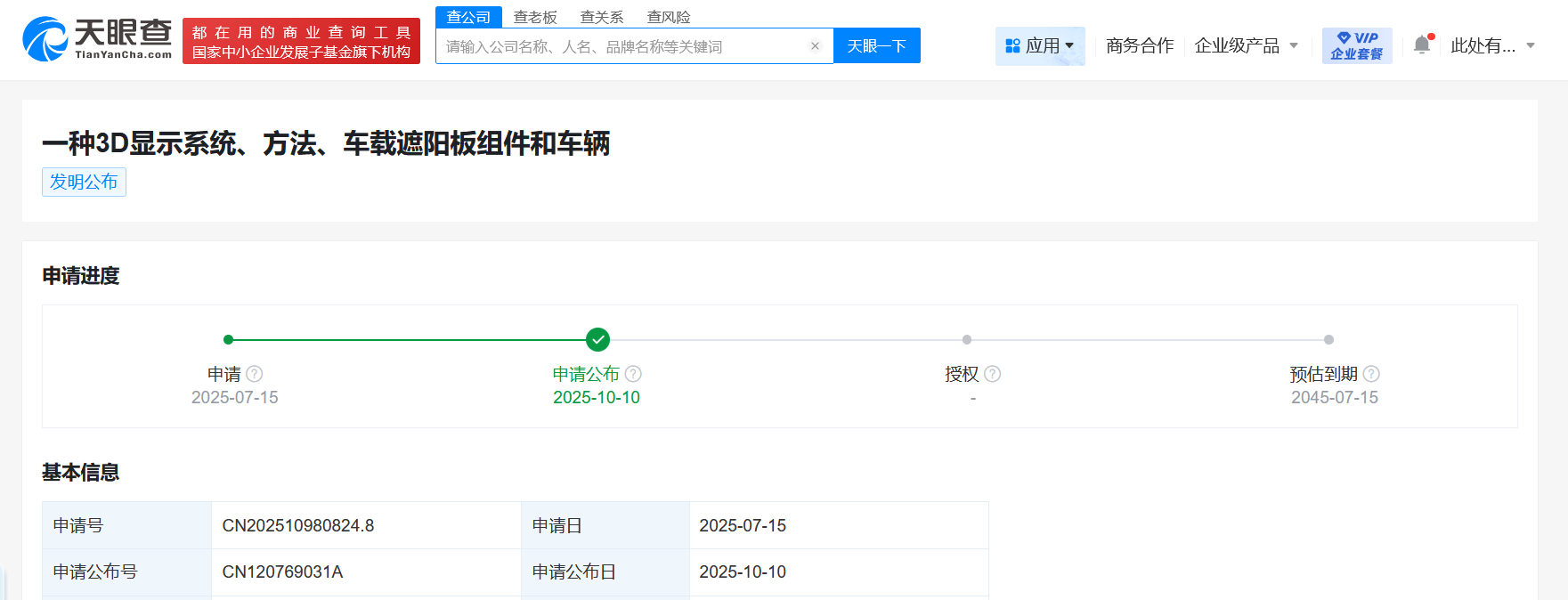Expand the 企业级产品 dropdown

pos(1246,45)
